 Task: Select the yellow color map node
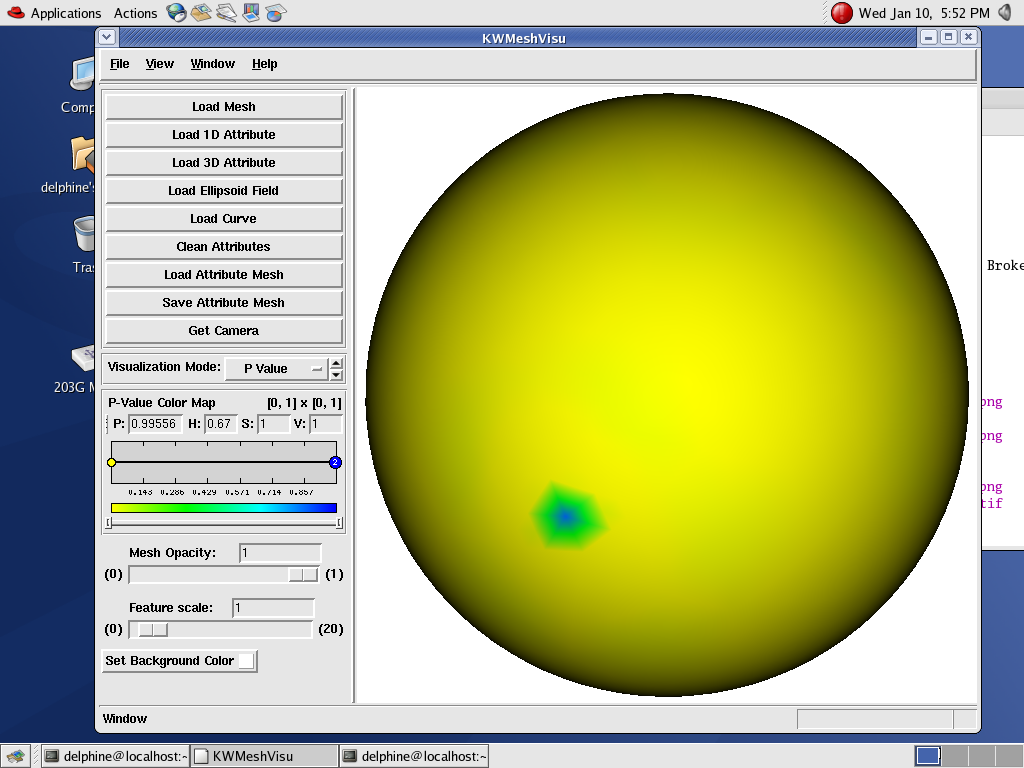point(112,462)
